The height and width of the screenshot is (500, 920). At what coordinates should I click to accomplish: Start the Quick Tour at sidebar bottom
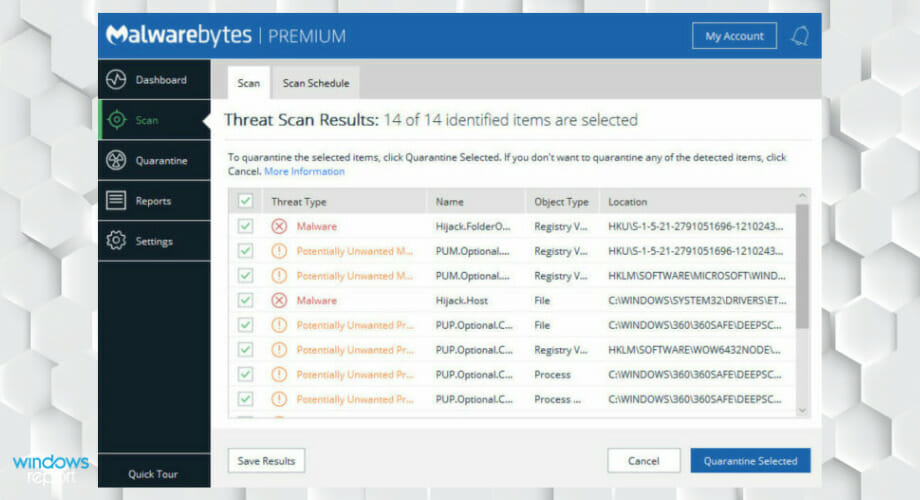153,474
